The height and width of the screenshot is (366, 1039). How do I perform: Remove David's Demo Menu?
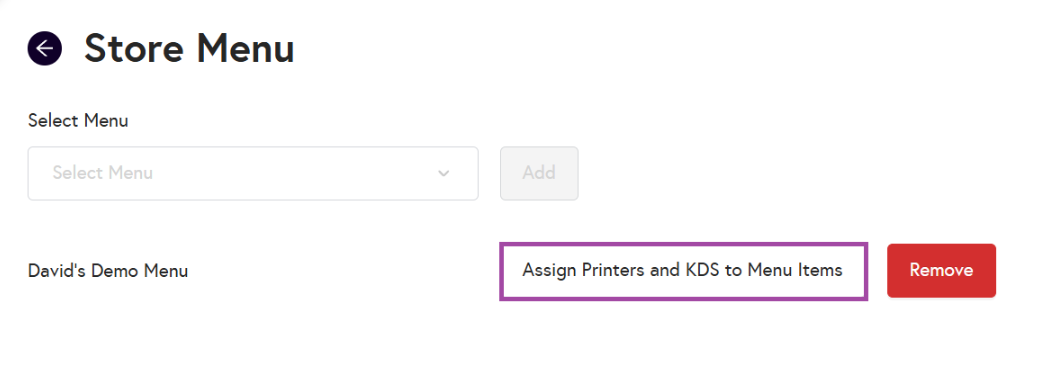pos(941,271)
